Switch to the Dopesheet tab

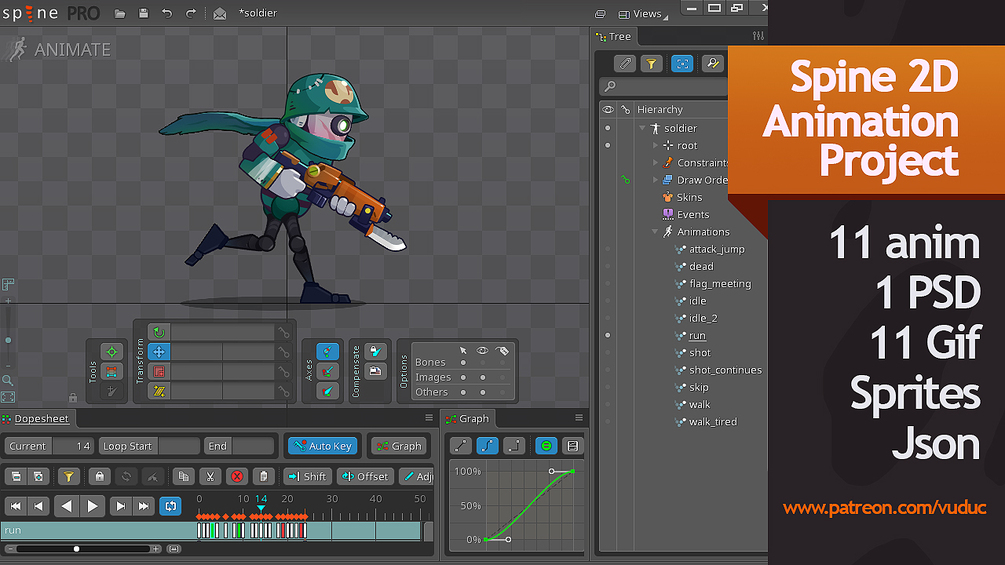coord(36,418)
